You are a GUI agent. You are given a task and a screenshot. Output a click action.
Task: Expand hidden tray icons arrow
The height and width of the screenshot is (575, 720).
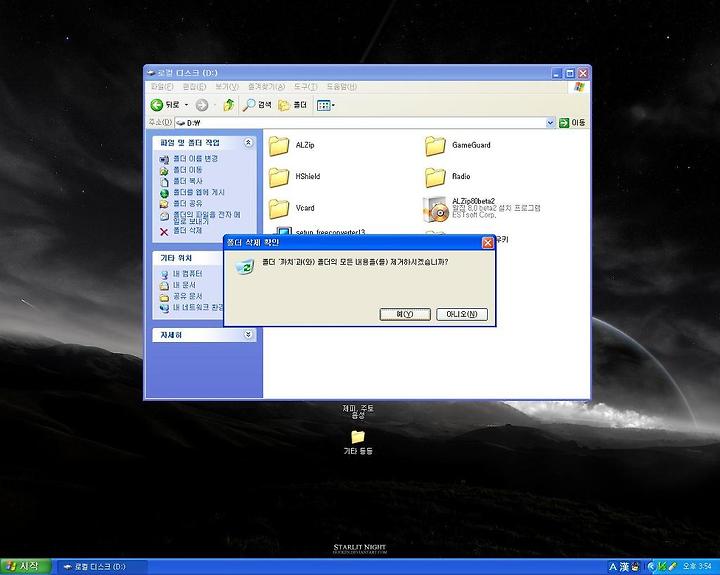[651, 567]
